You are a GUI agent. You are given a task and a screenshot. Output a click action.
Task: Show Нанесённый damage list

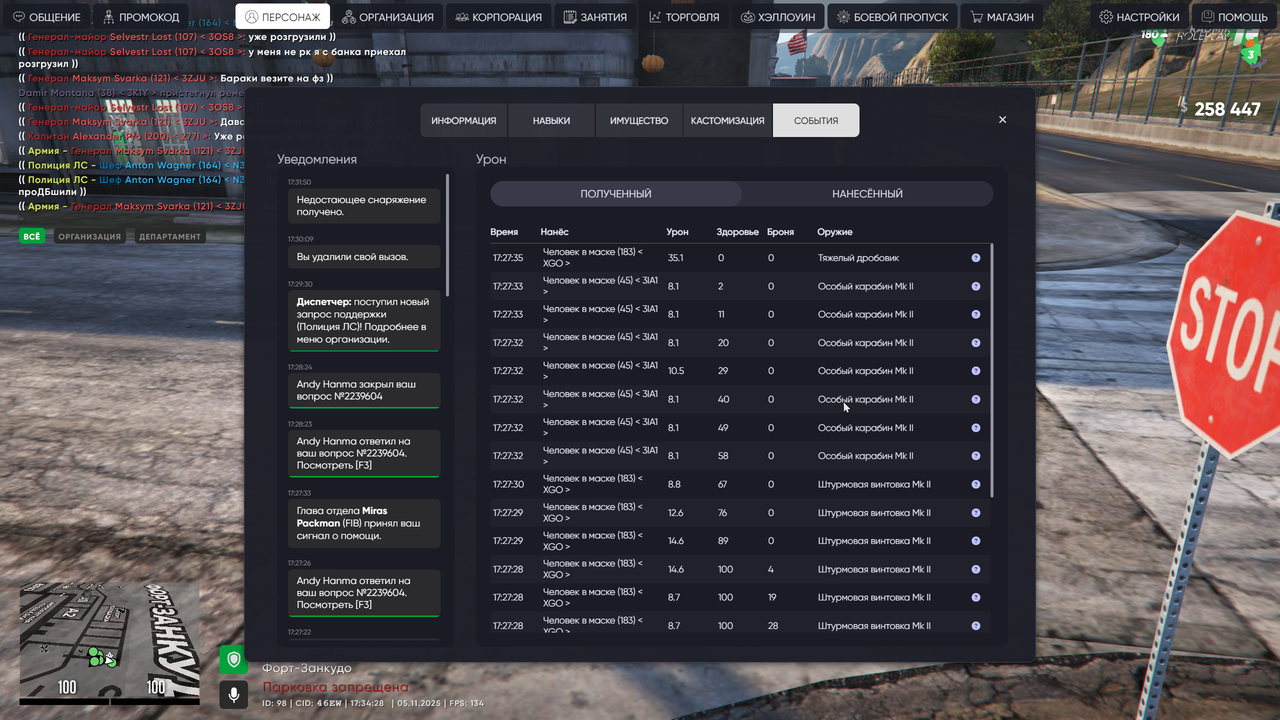[x=867, y=194]
